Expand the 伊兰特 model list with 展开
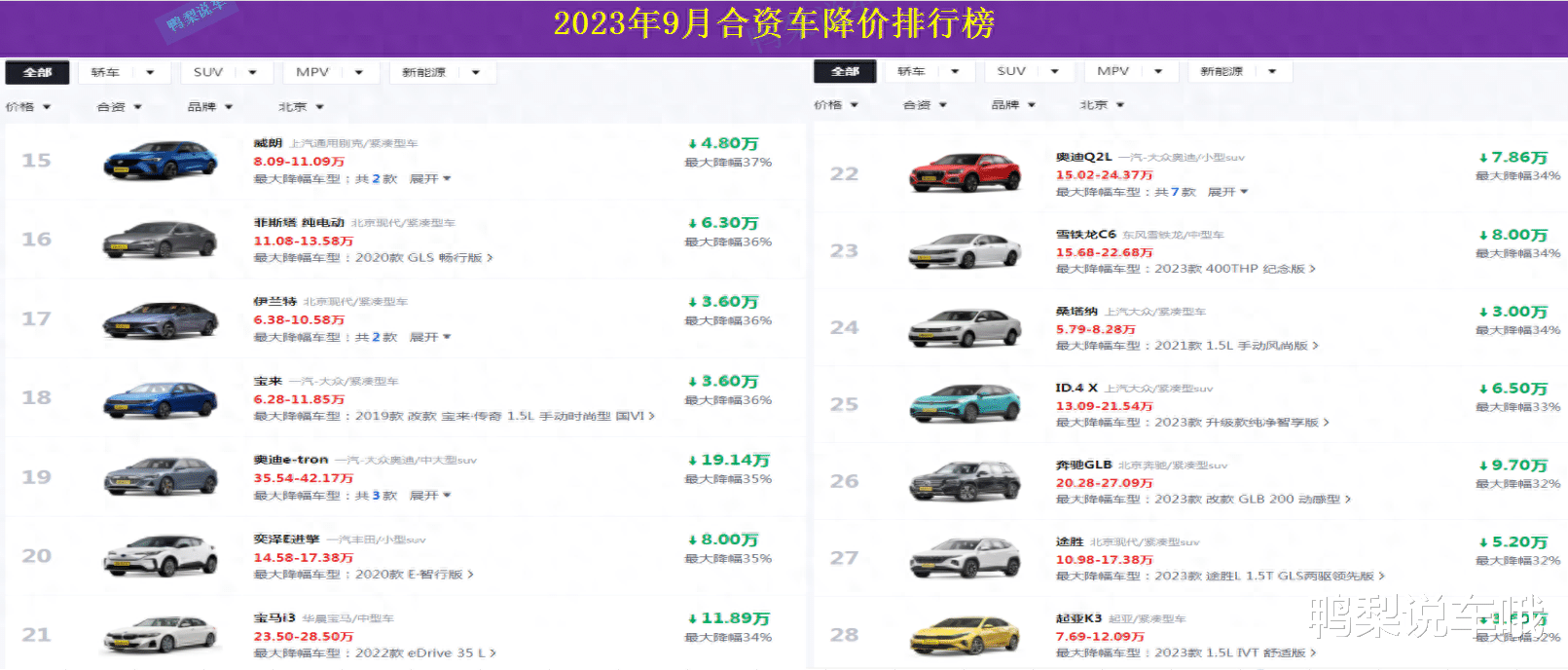This screenshot has height=670, width=1568. (430, 337)
